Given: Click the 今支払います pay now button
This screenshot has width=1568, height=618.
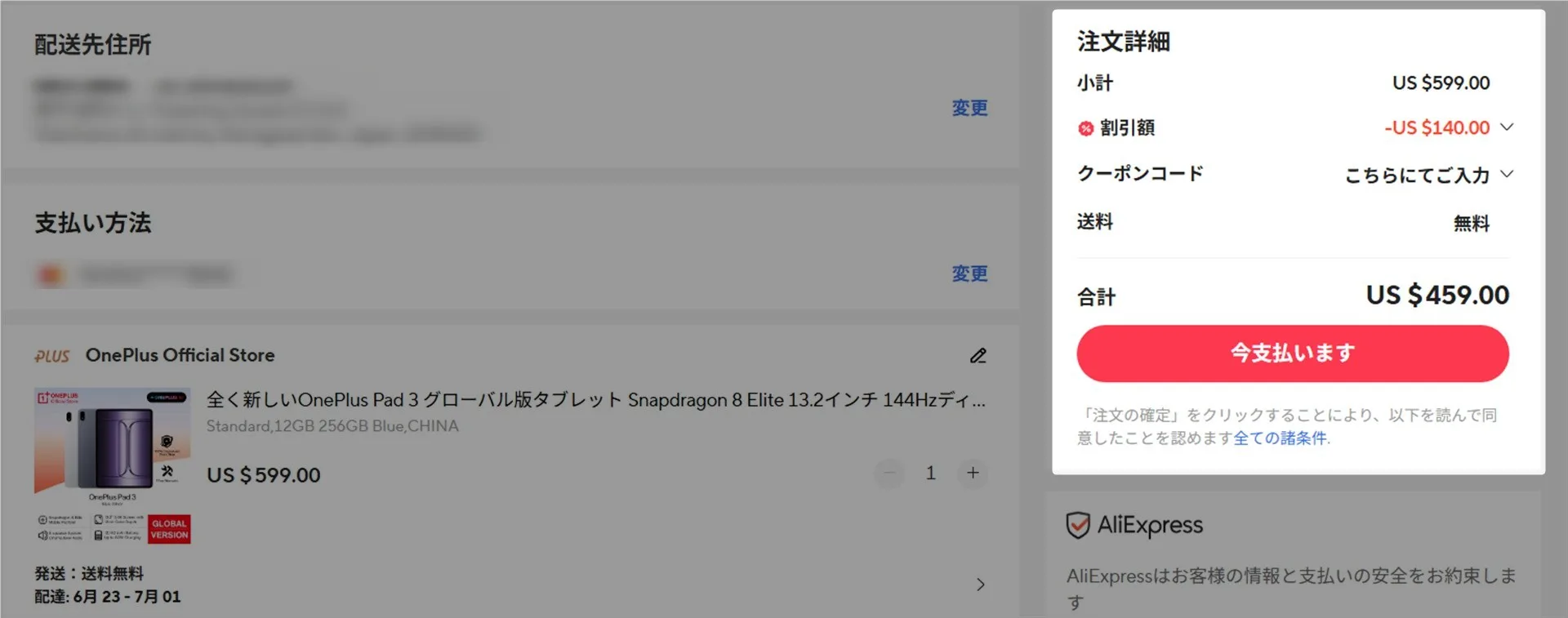Looking at the screenshot, I should pos(1292,353).
